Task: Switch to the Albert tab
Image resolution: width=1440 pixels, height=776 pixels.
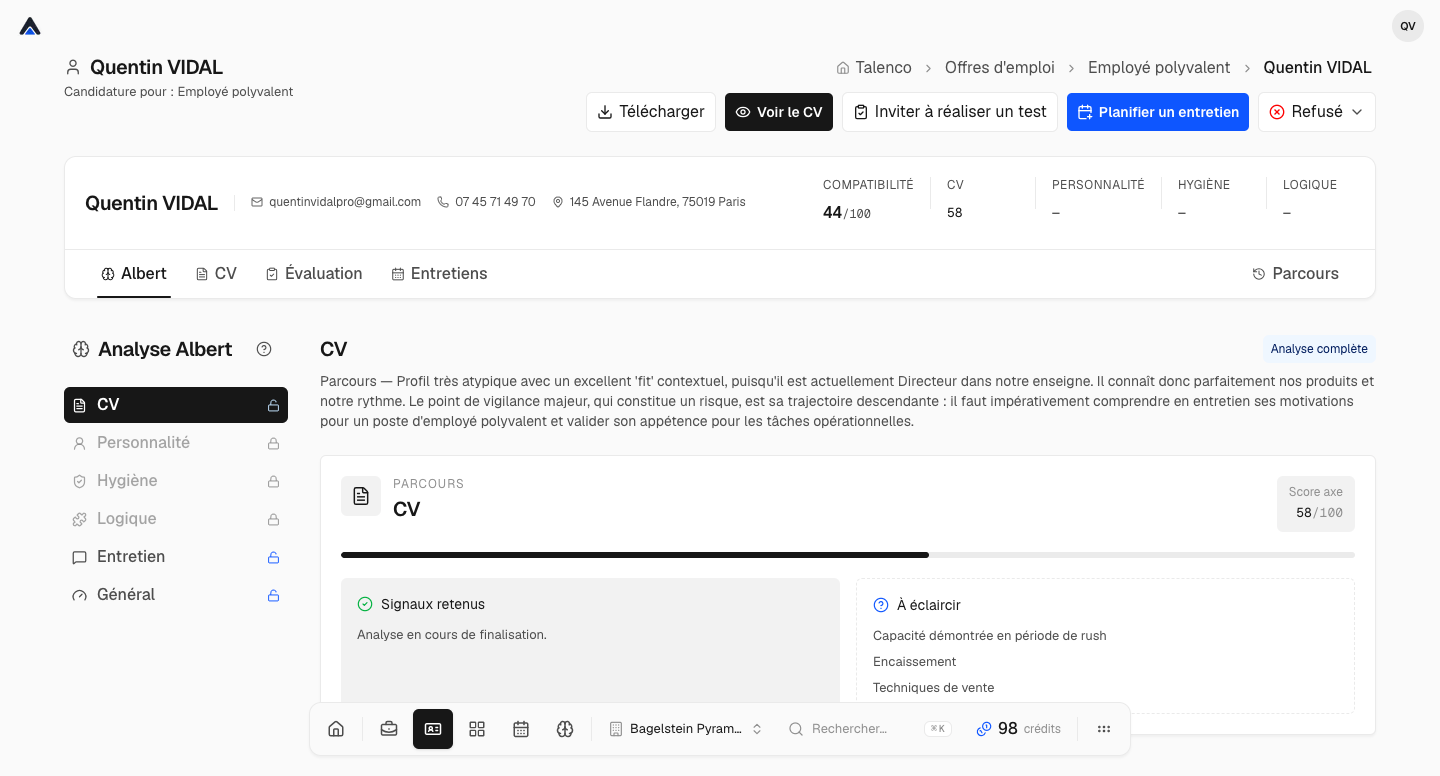Action: tap(134, 273)
